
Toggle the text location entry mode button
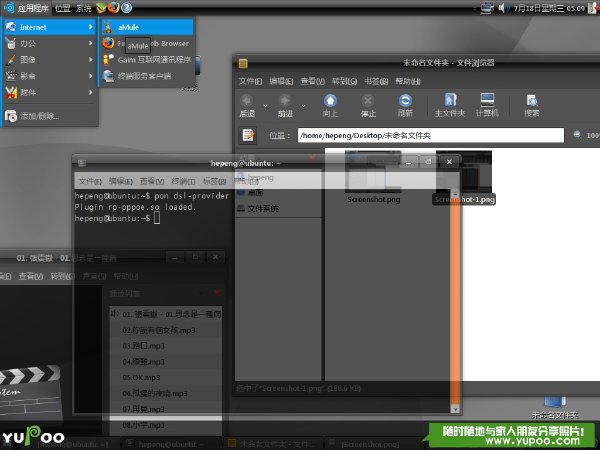pyautogui.click(x=248, y=135)
